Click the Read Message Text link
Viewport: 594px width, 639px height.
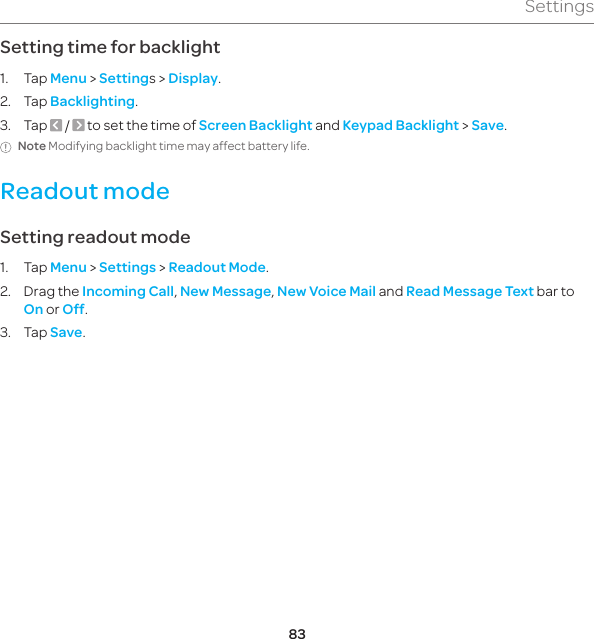click(470, 291)
